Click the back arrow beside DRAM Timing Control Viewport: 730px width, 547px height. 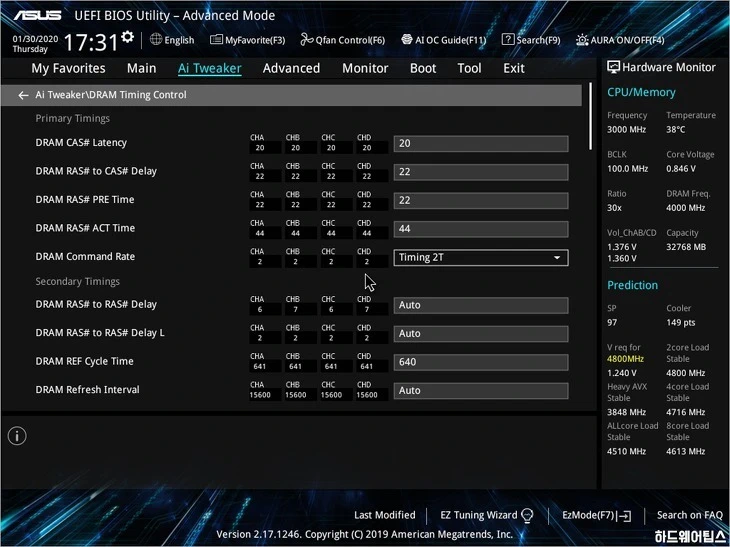click(23, 95)
